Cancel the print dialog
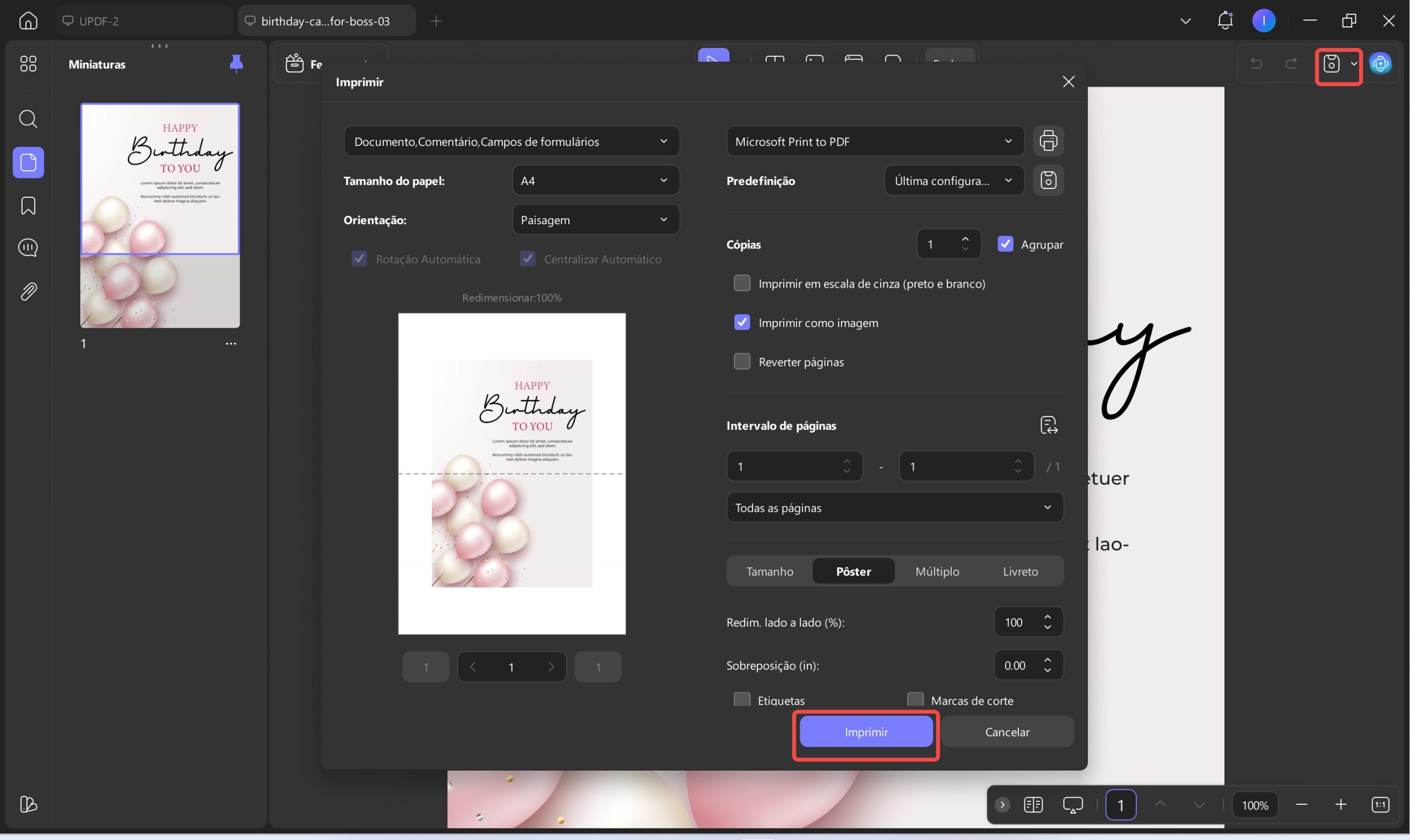 point(1007,731)
